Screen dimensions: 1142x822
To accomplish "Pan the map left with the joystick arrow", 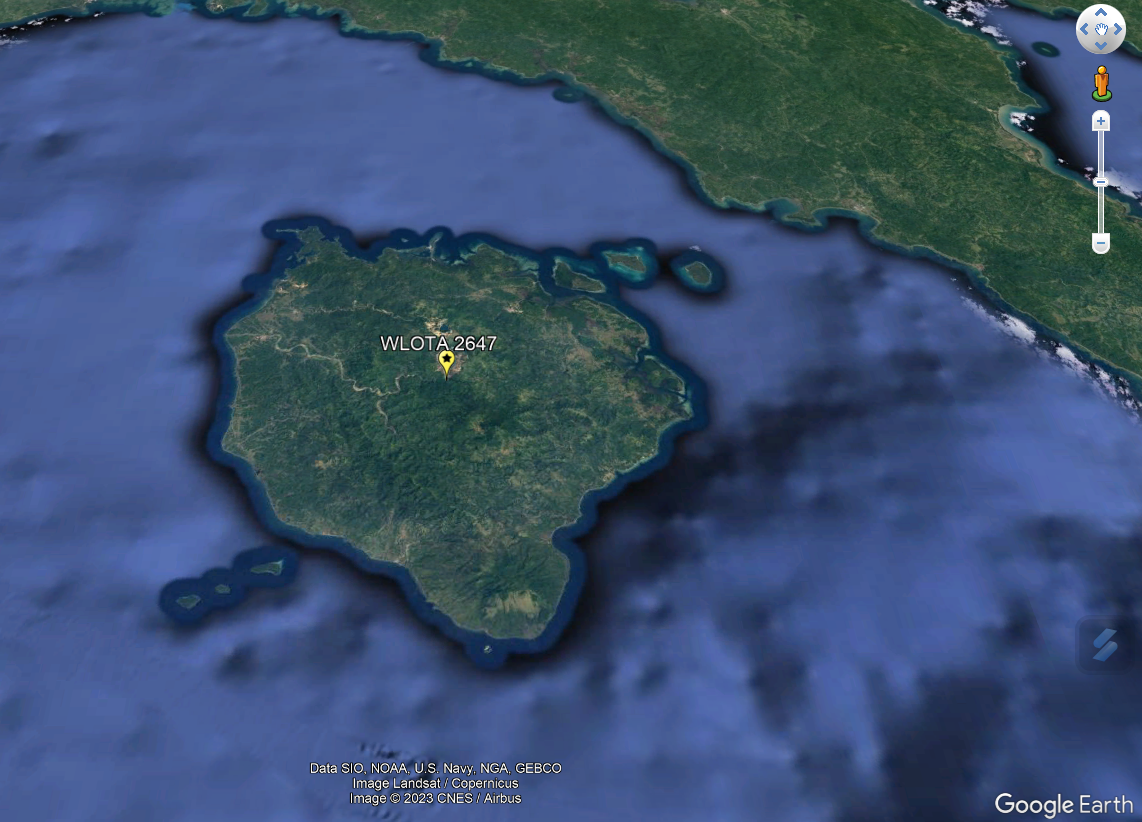I will pyautogui.click(x=1084, y=30).
